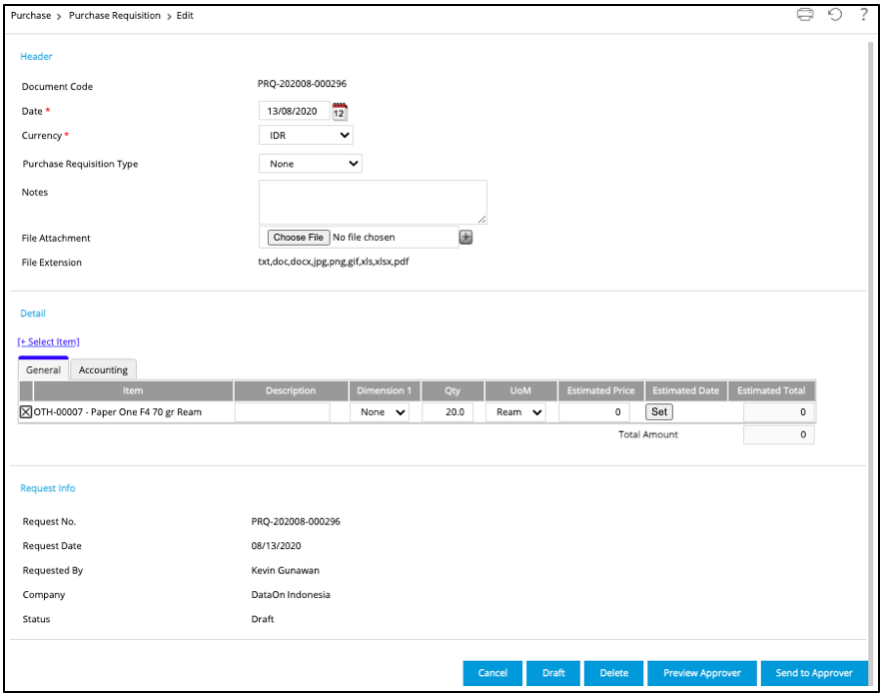Click the Purchase breadcrumb

point(31,15)
